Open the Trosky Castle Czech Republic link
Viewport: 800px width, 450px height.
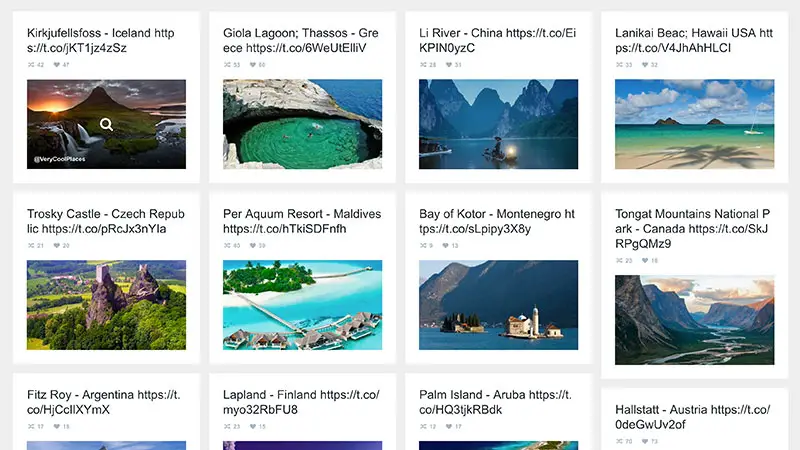pyautogui.click(x=105, y=221)
